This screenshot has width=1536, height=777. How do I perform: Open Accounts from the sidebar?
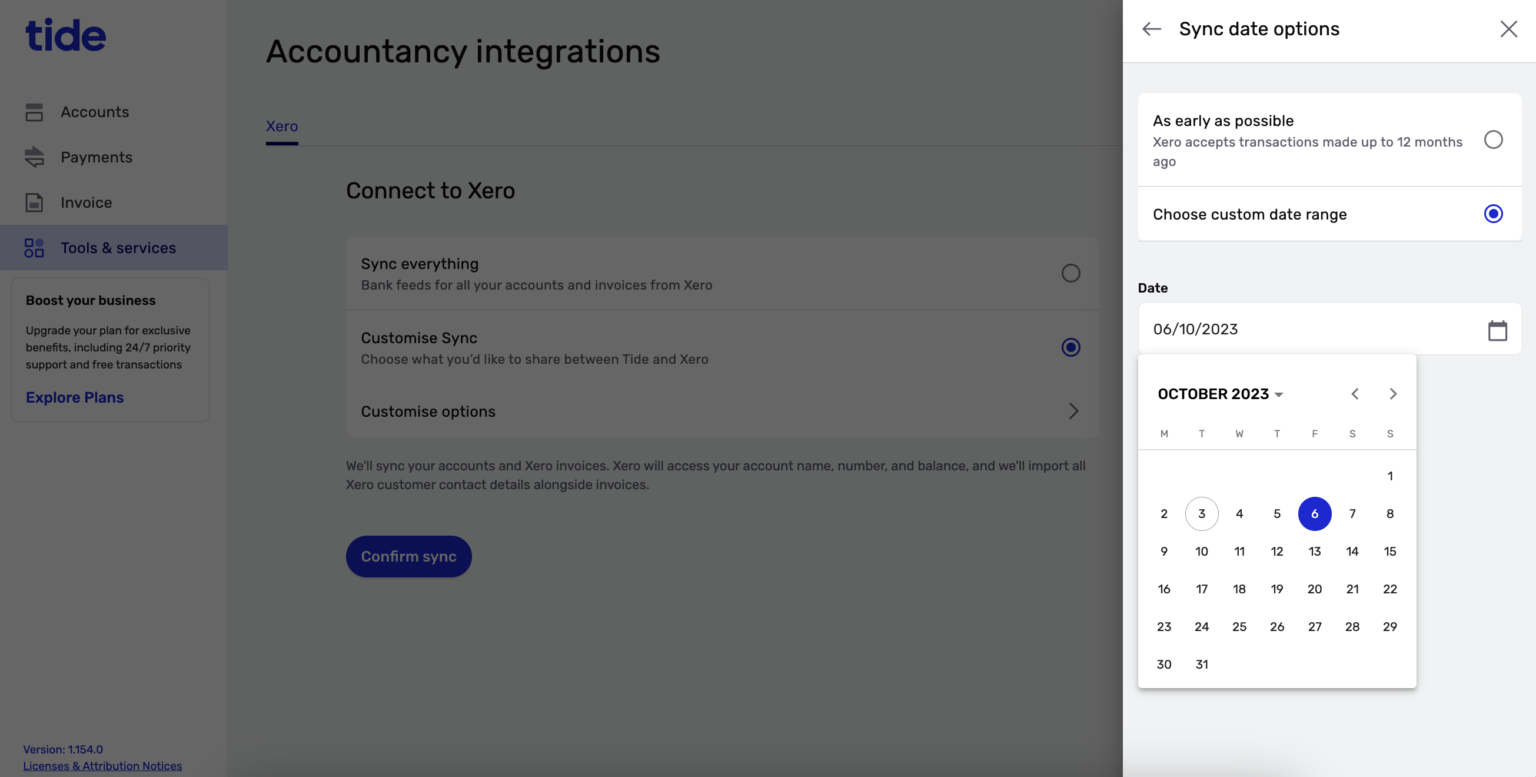tap(95, 112)
